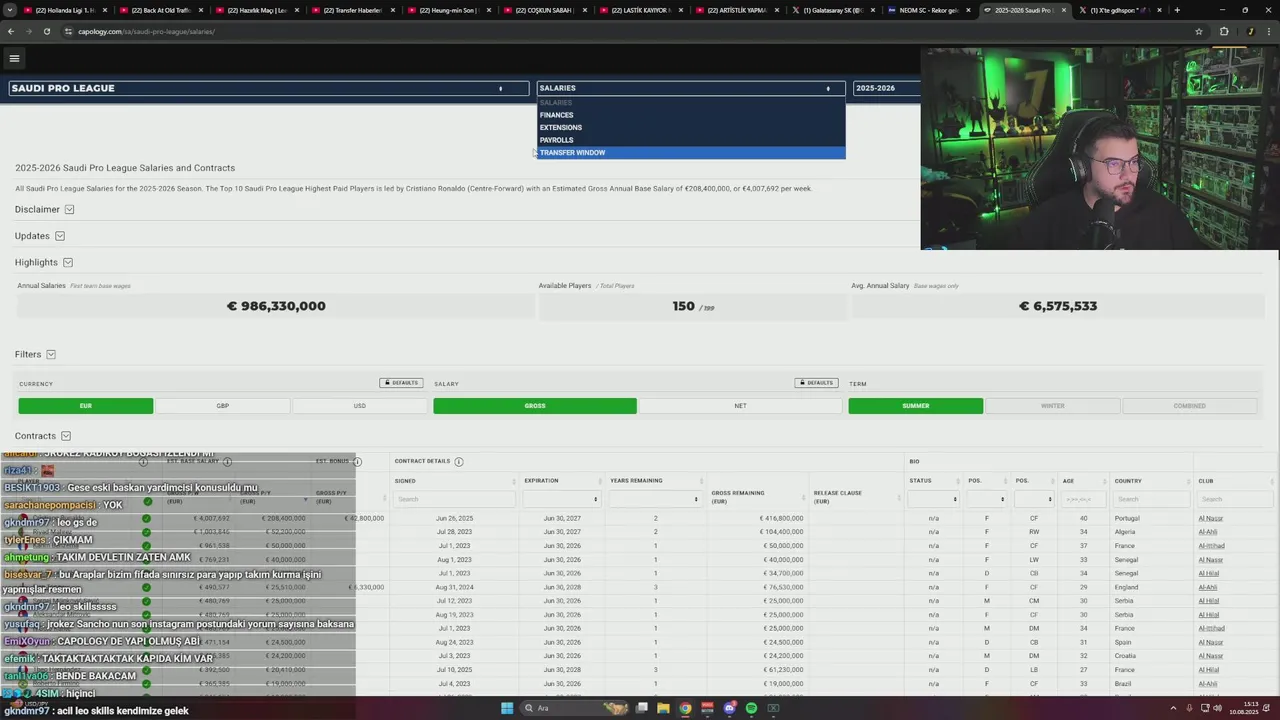Open the 2025-2026 season dropdown
The width and height of the screenshot is (1280, 720).
[886, 88]
